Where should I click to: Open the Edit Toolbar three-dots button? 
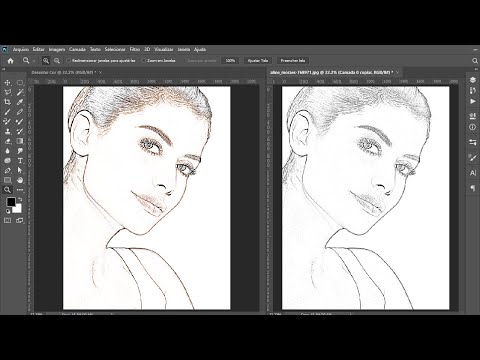[20, 190]
